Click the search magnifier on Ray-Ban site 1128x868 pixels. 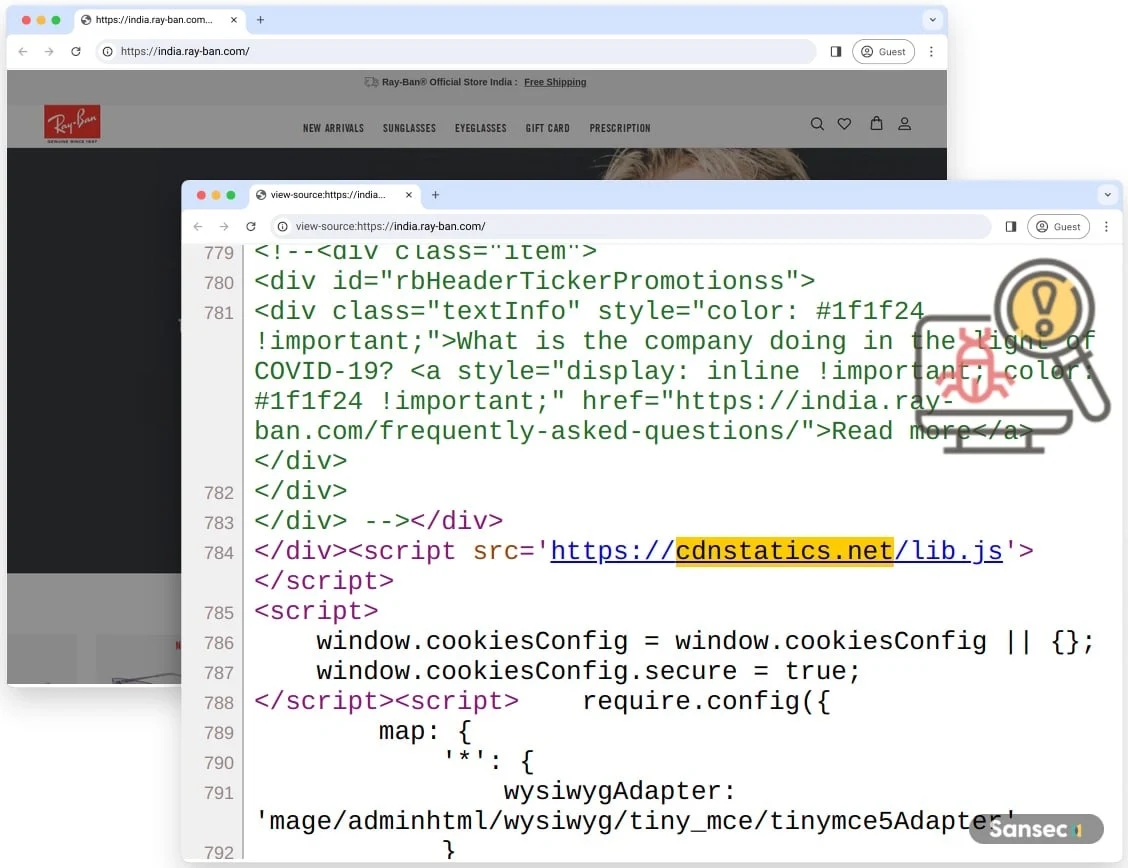(x=817, y=124)
